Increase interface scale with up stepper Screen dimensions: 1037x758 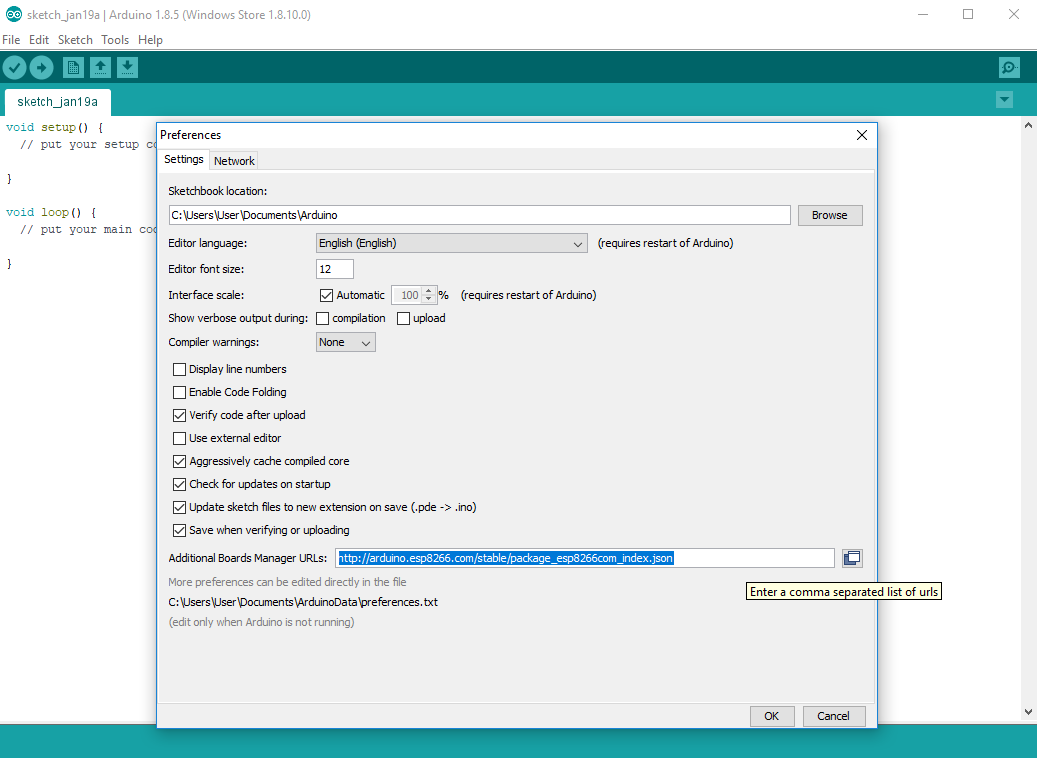(x=429, y=290)
